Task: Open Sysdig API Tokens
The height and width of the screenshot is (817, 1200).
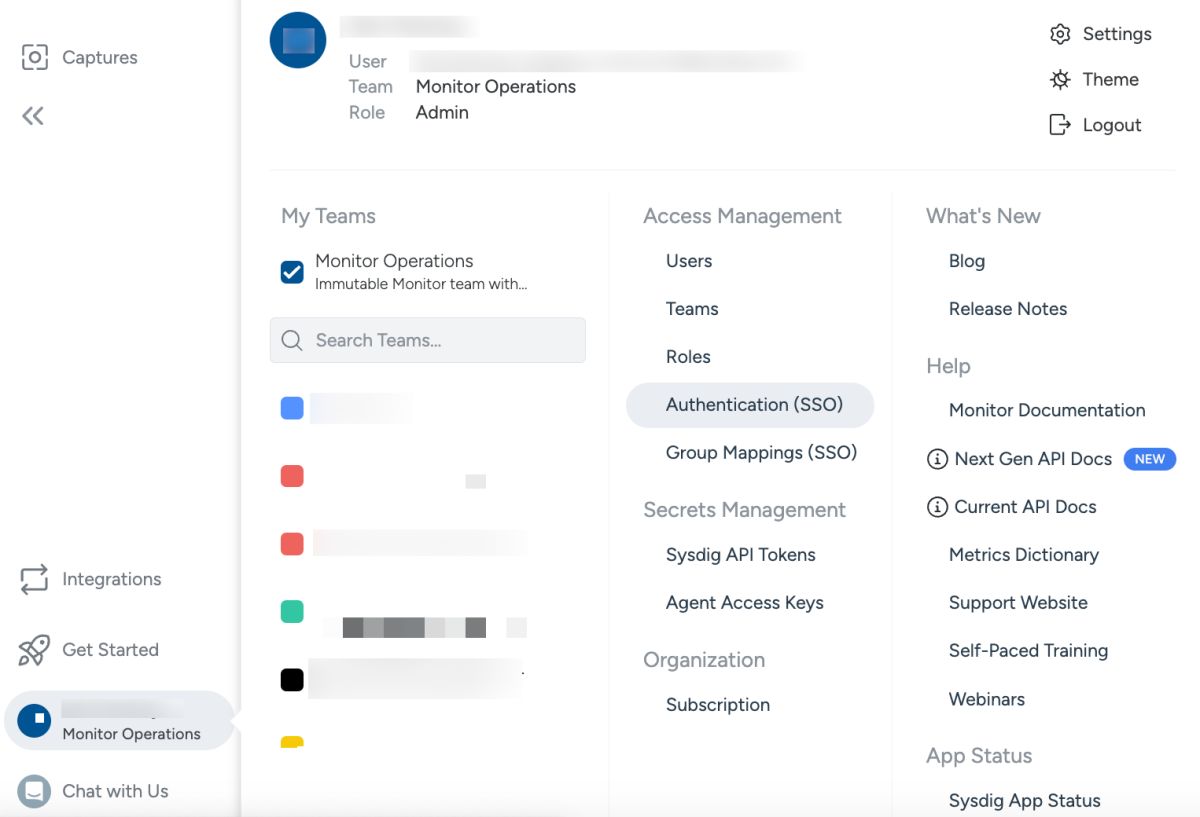Action: point(741,555)
